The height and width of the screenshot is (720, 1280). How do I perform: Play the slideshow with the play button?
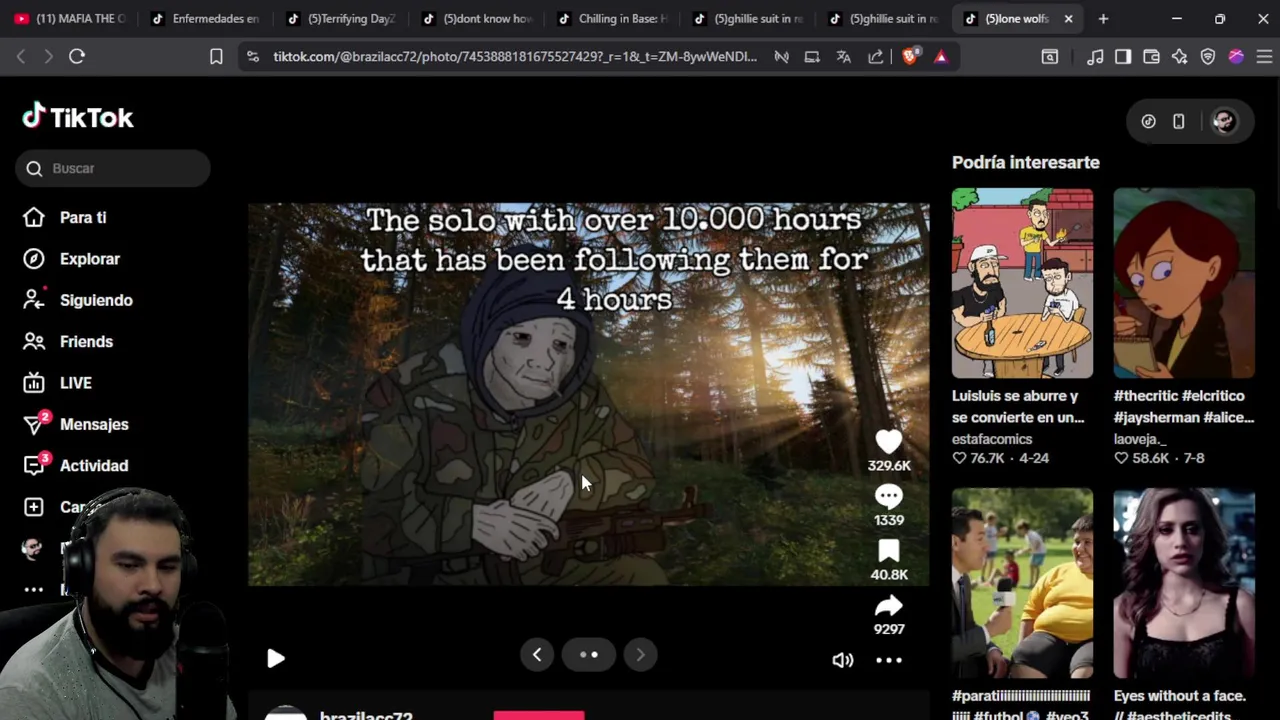coord(276,658)
